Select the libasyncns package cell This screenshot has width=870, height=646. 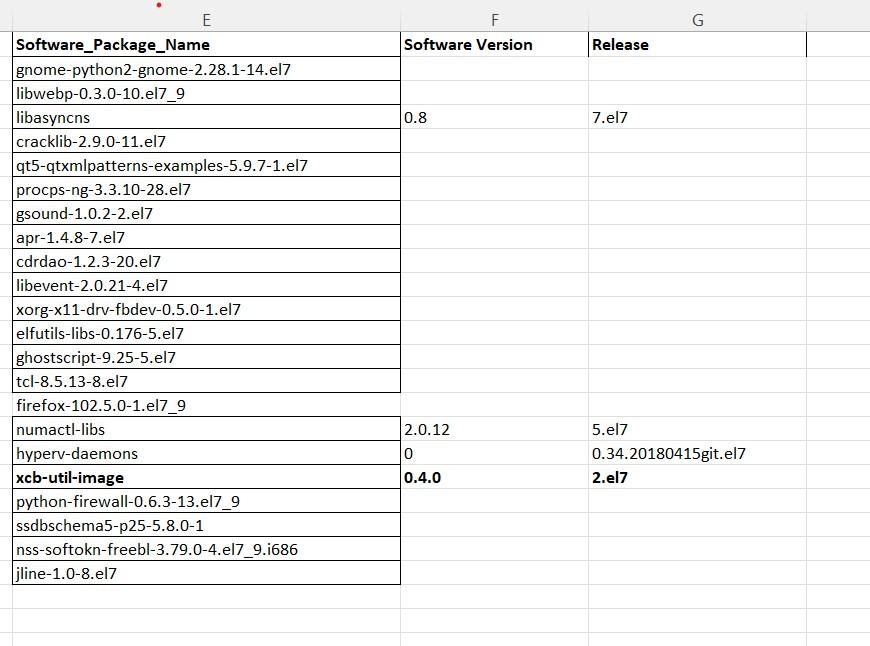click(56, 117)
